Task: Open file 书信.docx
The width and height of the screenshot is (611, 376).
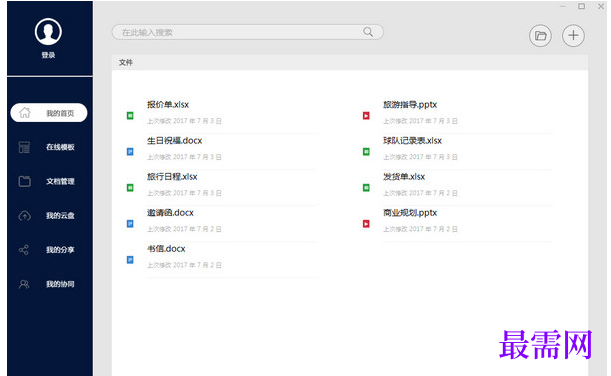Action: tap(166, 249)
